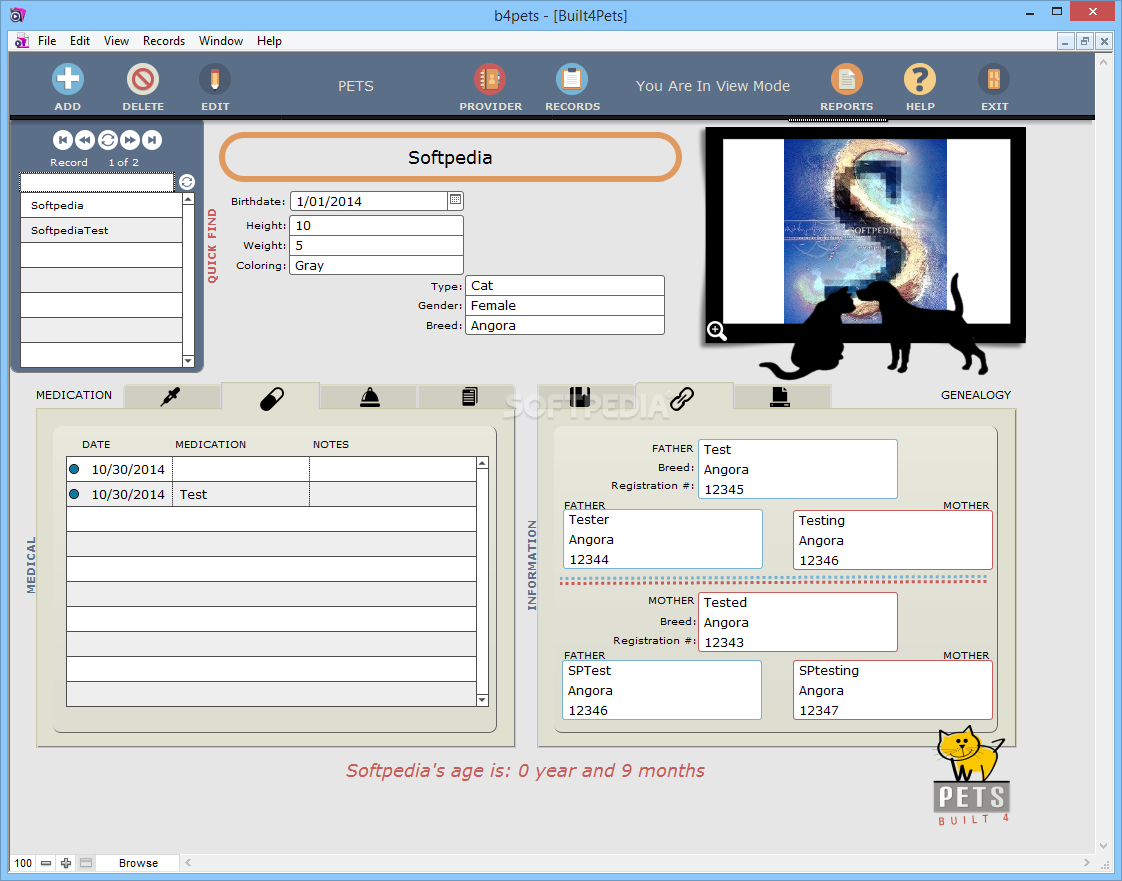Click paternal grandfather field Tester
This screenshot has height=881, width=1122.
663,520
